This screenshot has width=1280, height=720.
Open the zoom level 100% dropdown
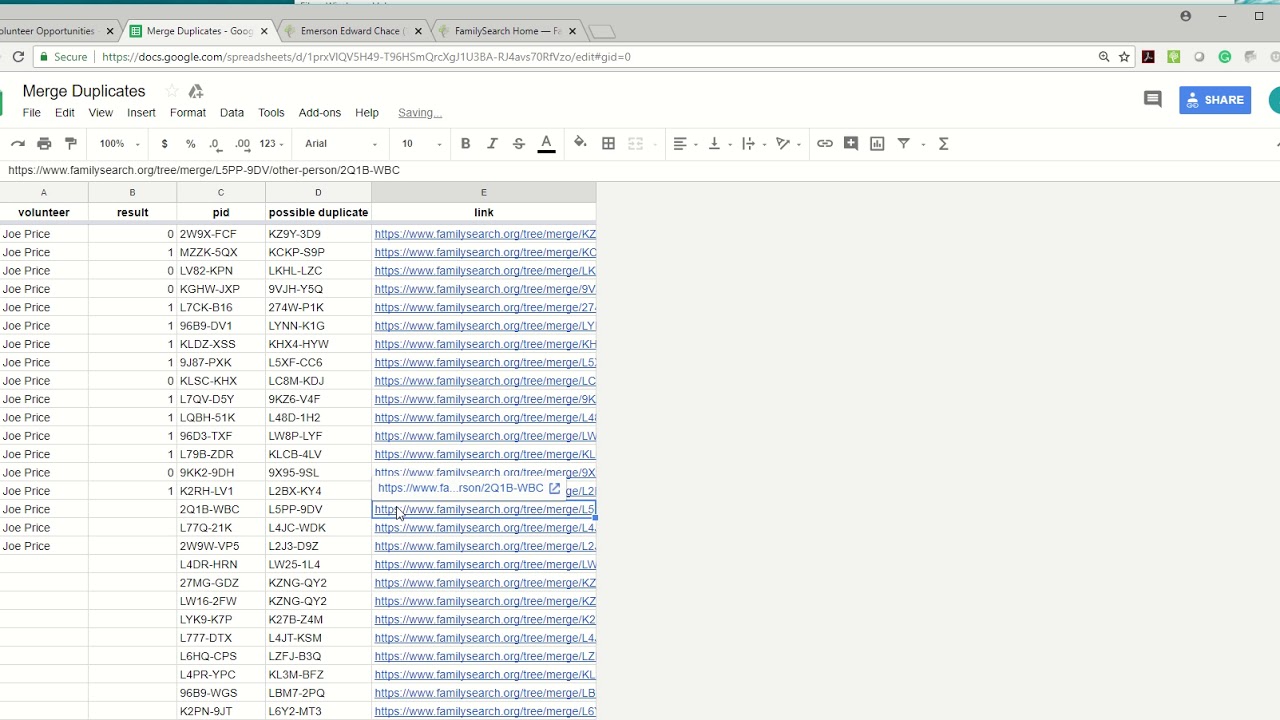coord(119,144)
